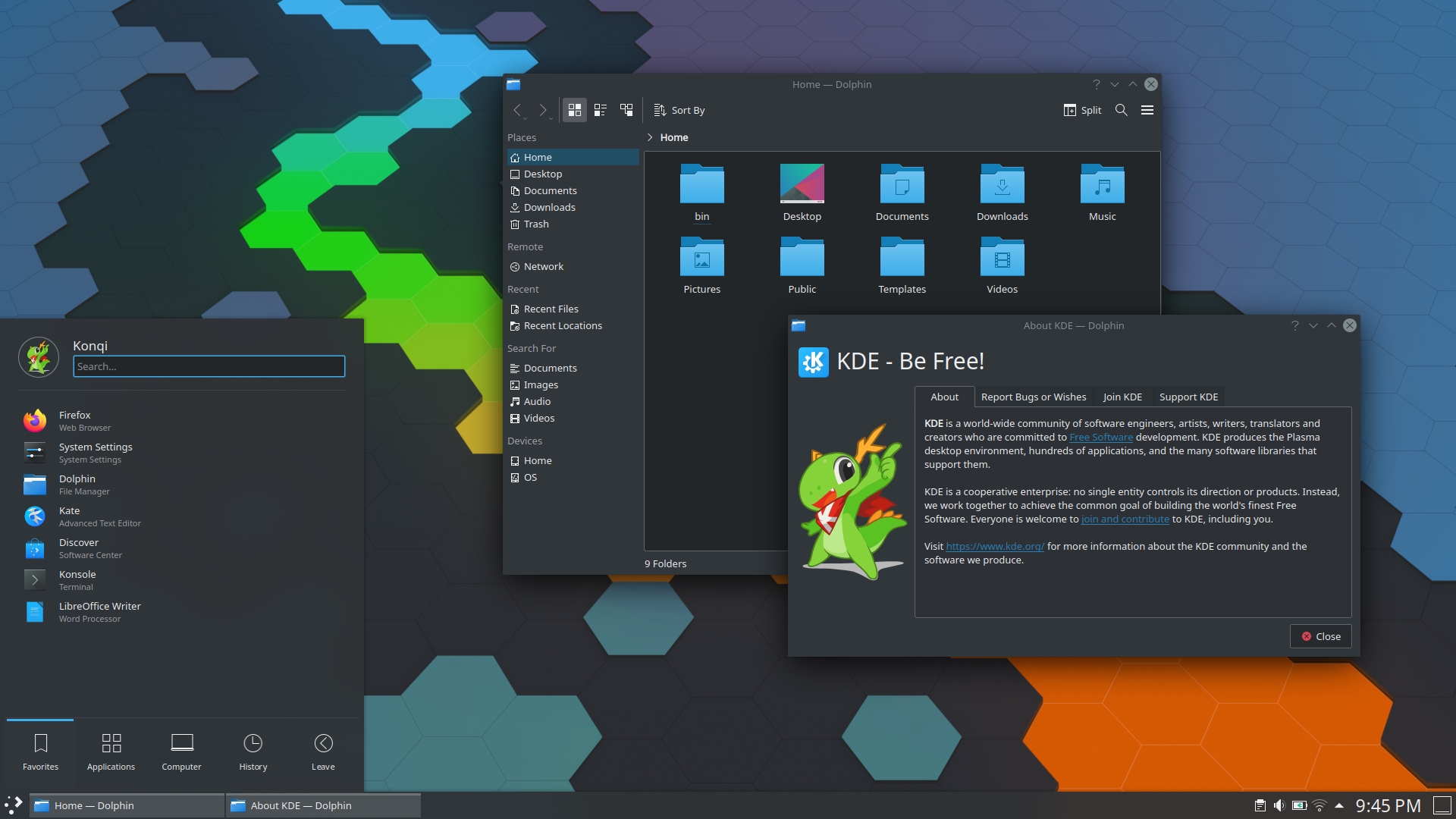
Task: Select the Report Bugs or Wishes tab
Action: (1033, 396)
